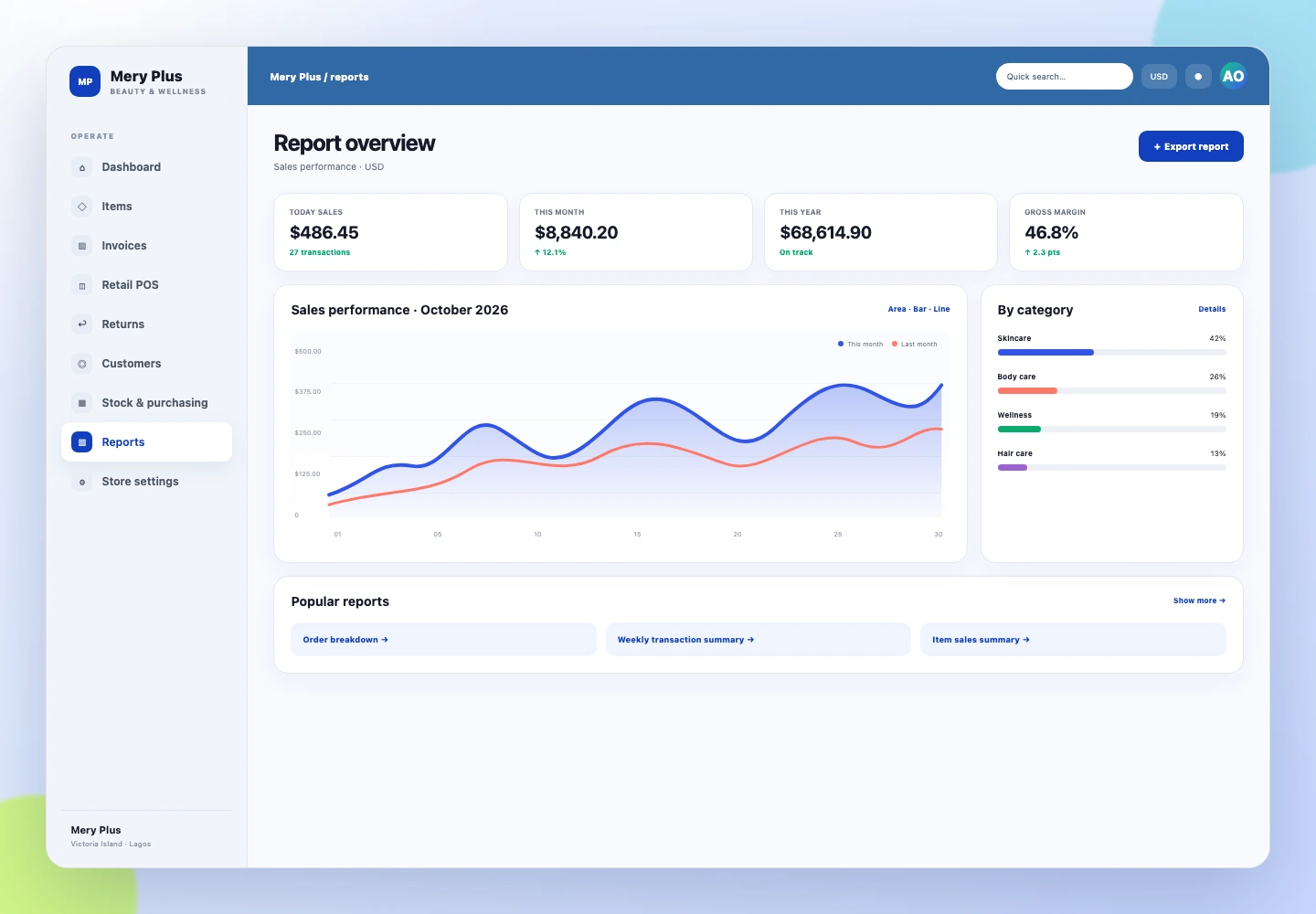Click the This Year $68,614.90 value
The image size is (1316, 914).
point(825,233)
